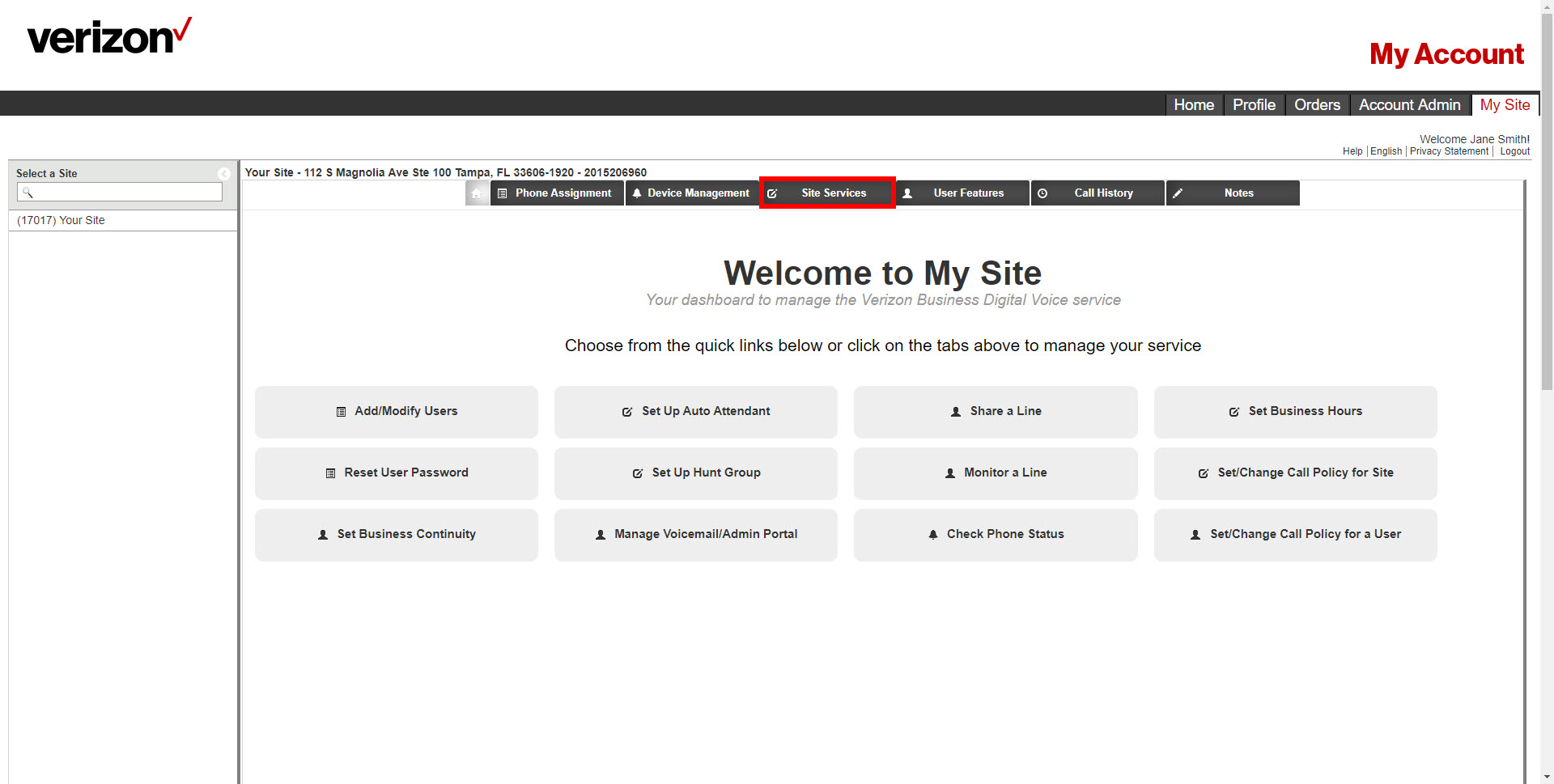Click the scrollbar up arrow
The width and height of the screenshot is (1554, 784).
(x=1547, y=6)
